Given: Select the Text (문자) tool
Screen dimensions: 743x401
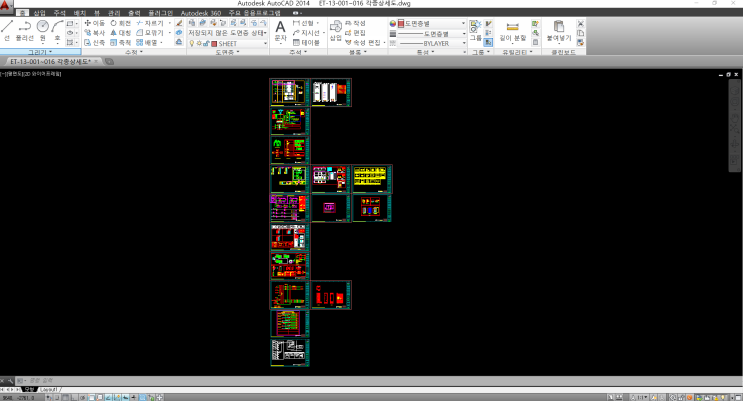Looking at the screenshot, I should pos(281,31).
